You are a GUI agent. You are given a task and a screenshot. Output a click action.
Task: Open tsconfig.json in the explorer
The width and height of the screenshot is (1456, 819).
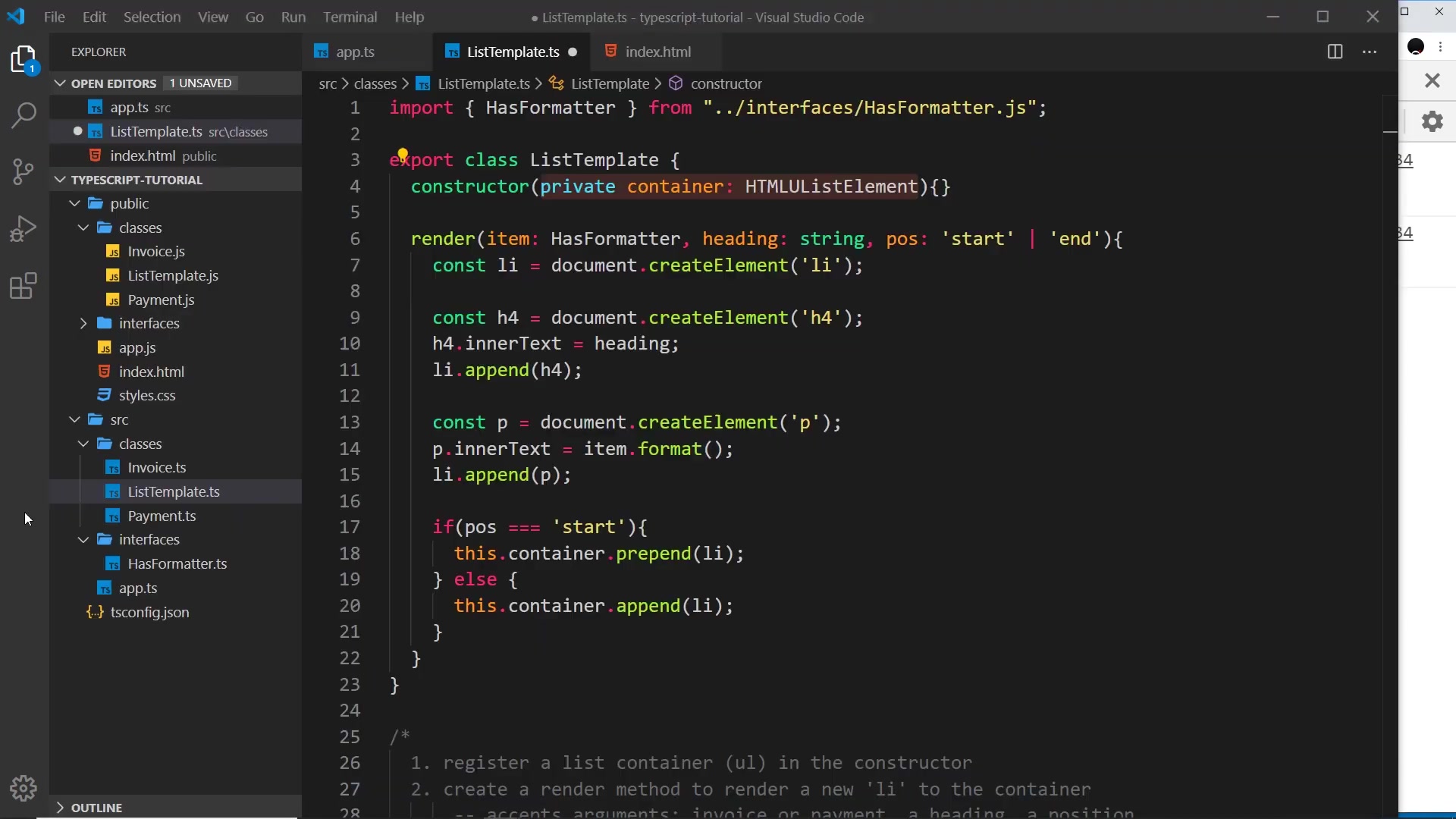pos(149,612)
